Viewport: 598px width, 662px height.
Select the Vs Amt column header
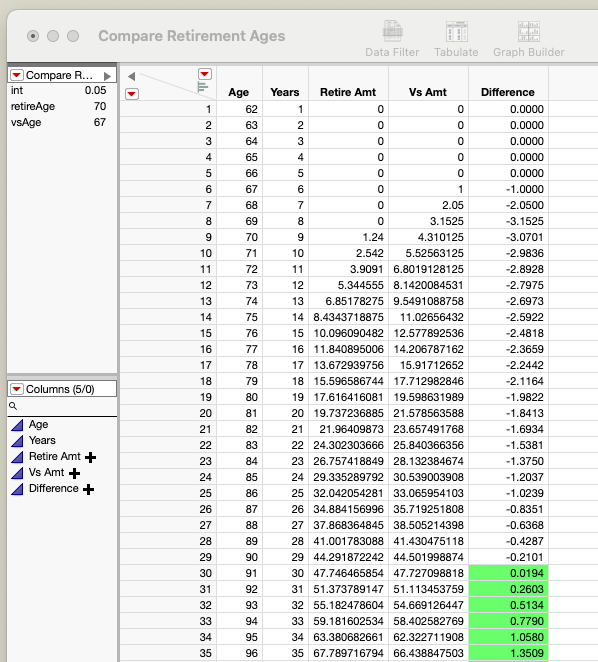pyautogui.click(x=428, y=92)
